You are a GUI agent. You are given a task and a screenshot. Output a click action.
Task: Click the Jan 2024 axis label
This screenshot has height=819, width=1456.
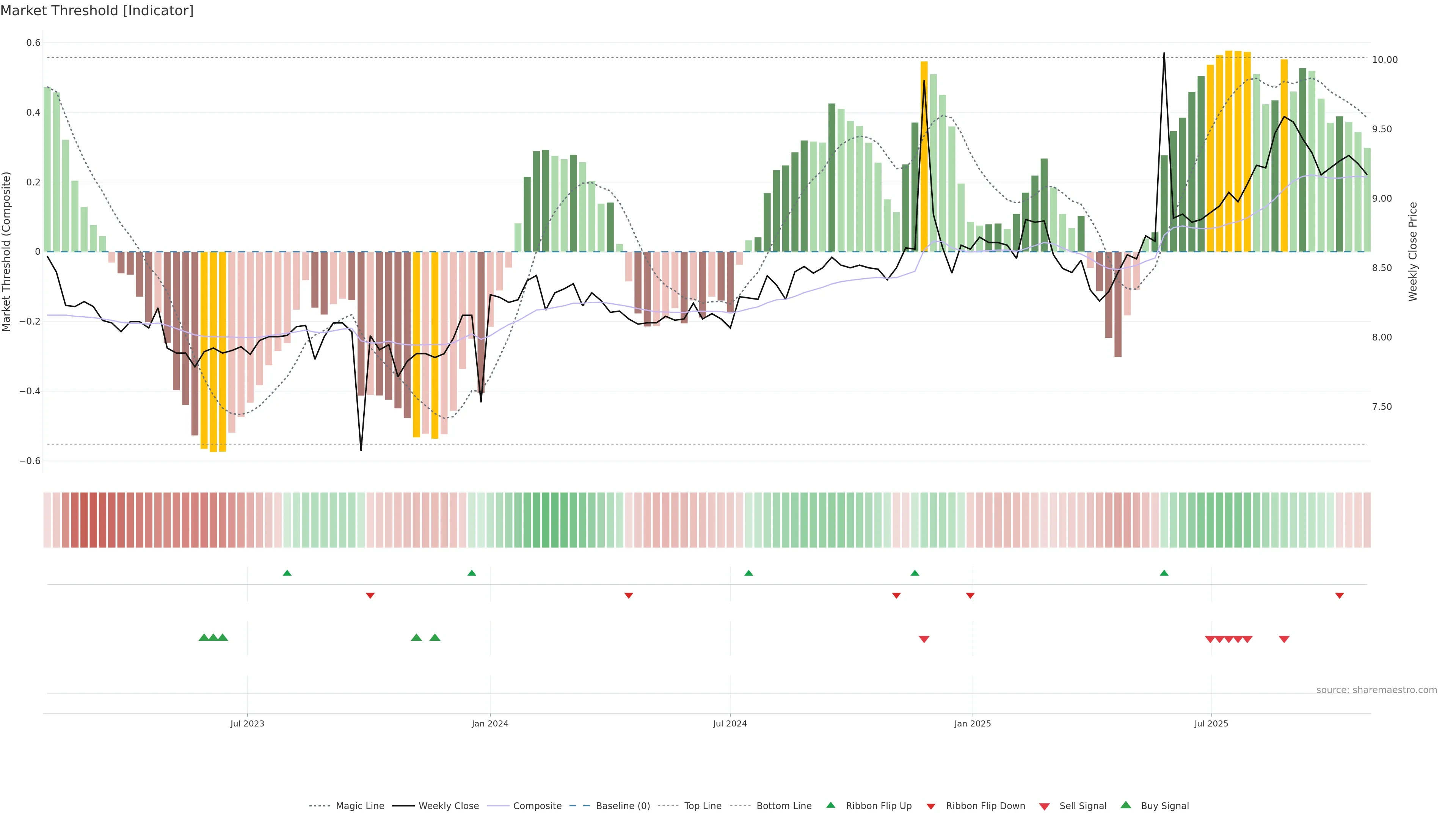(x=490, y=723)
